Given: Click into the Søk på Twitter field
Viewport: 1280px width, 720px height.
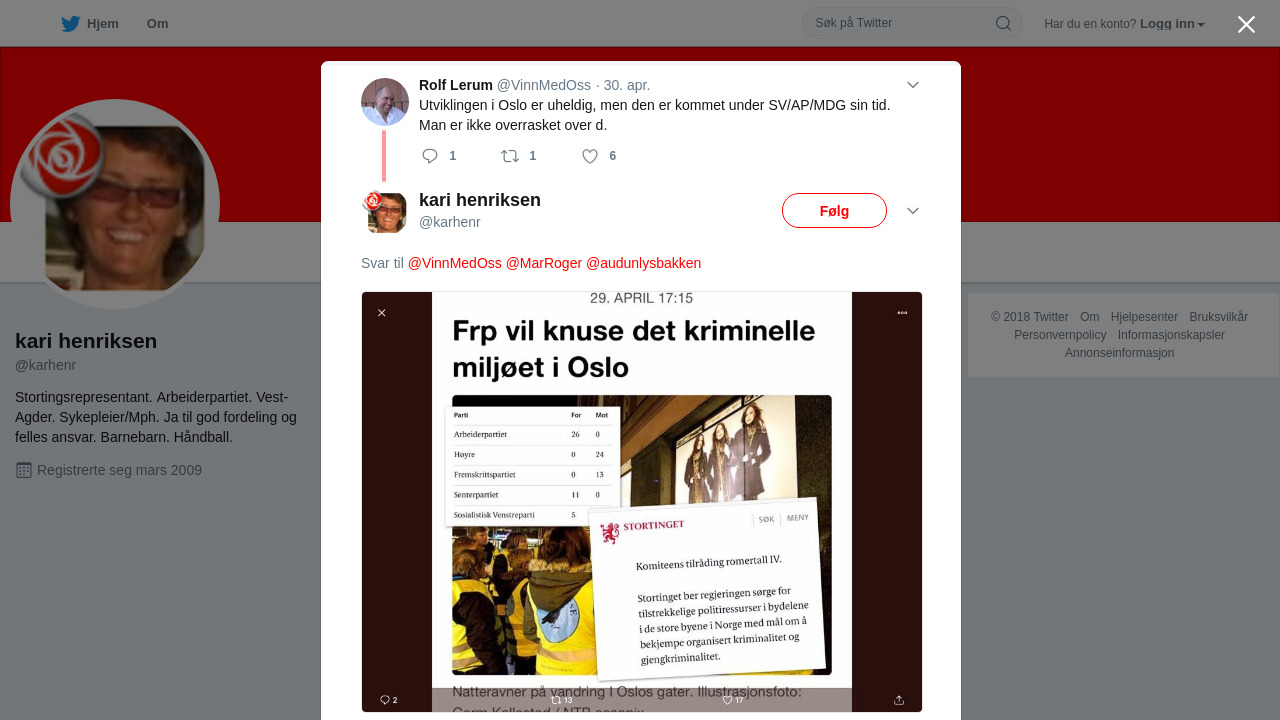Looking at the screenshot, I should 900,23.
